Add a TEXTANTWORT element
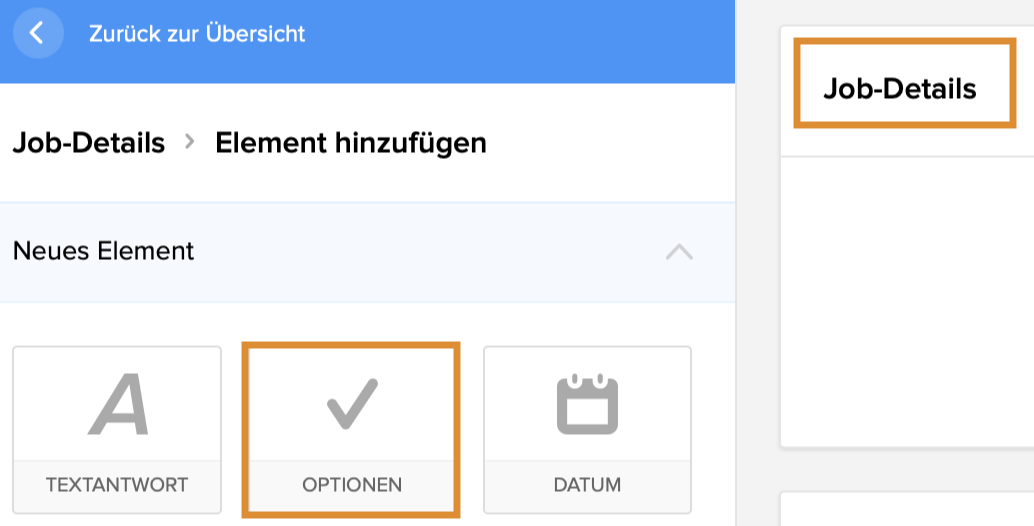This screenshot has height=526, width=1034. point(117,485)
